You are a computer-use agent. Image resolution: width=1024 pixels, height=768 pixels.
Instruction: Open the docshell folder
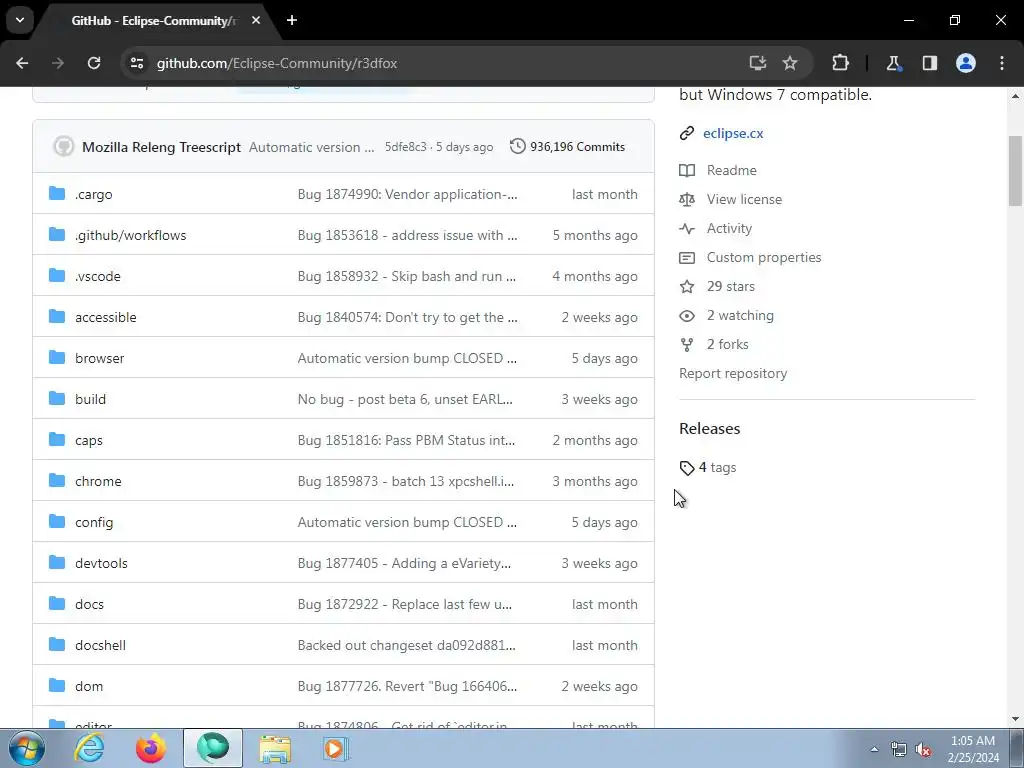[101, 645]
